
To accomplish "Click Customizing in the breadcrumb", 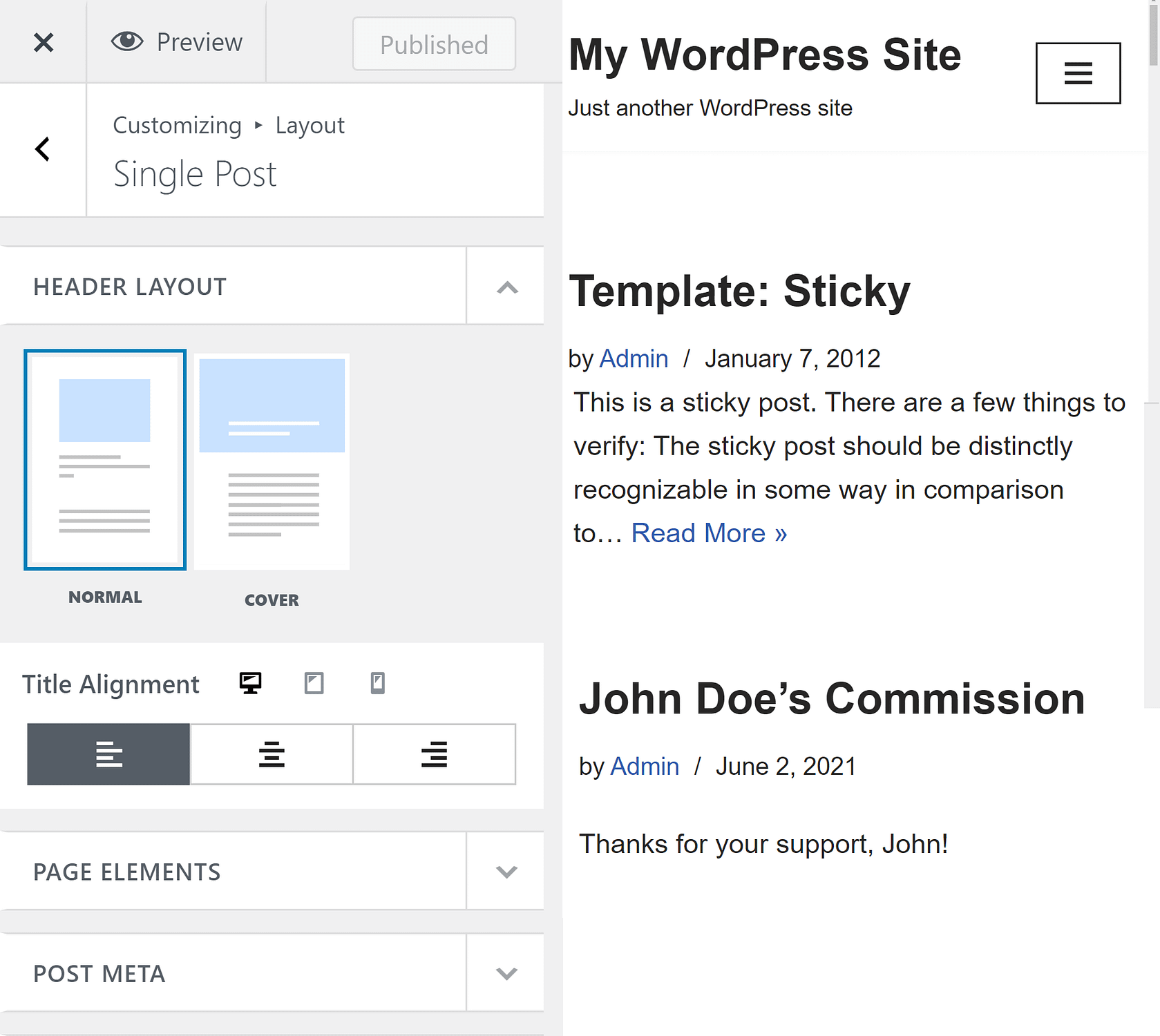I will pyautogui.click(x=177, y=125).
